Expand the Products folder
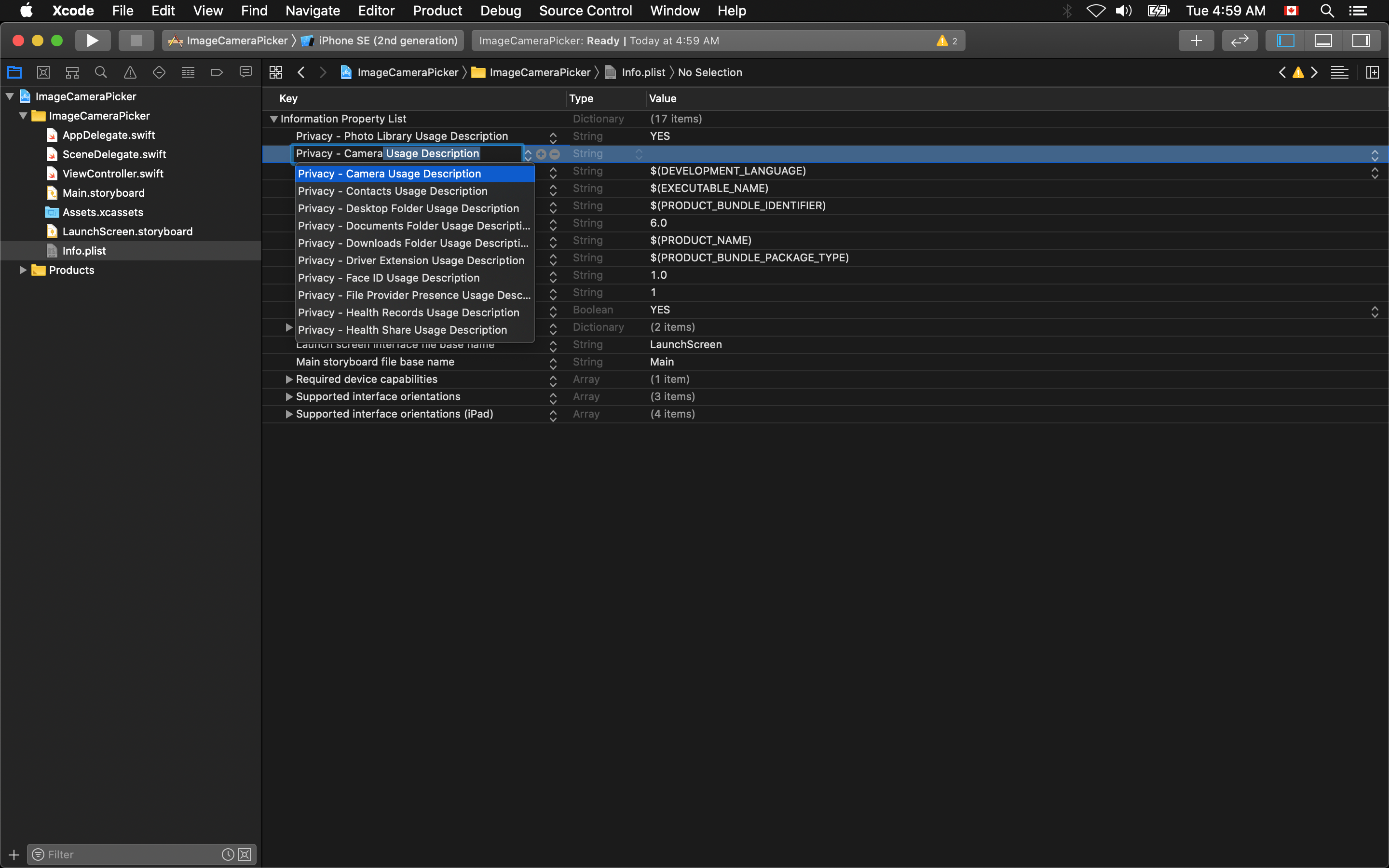Image resolution: width=1389 pixels, height=868 pixels. tap(23, 270)
